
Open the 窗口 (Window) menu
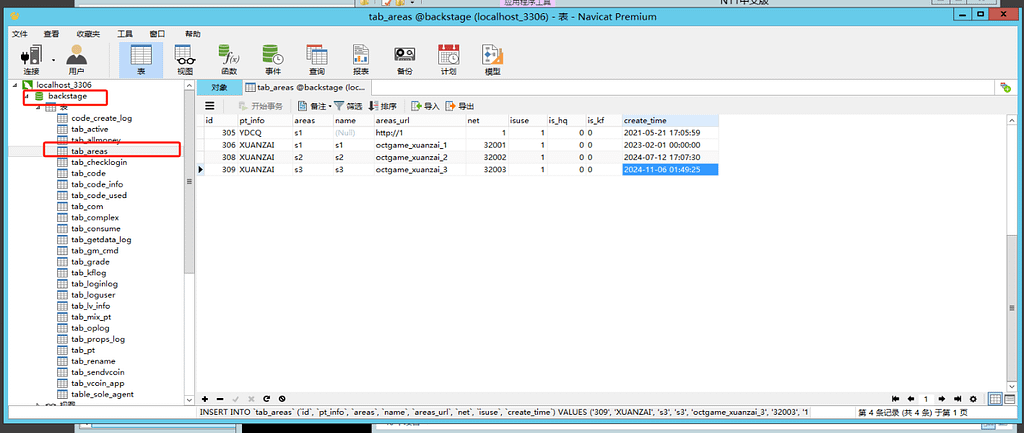(157, 34)
